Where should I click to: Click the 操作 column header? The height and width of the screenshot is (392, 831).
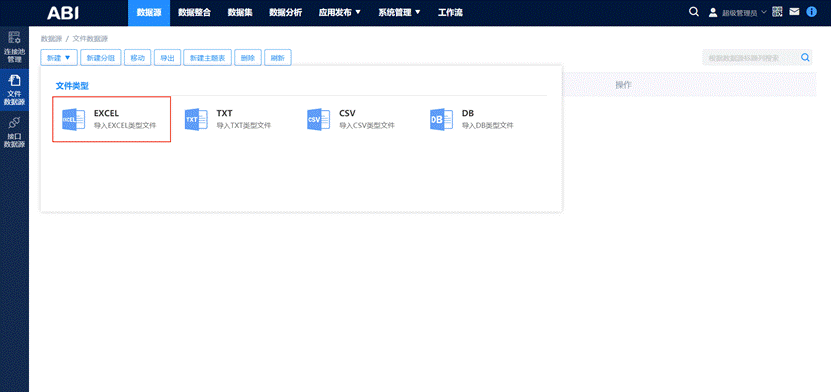click(x=623, y=85)
